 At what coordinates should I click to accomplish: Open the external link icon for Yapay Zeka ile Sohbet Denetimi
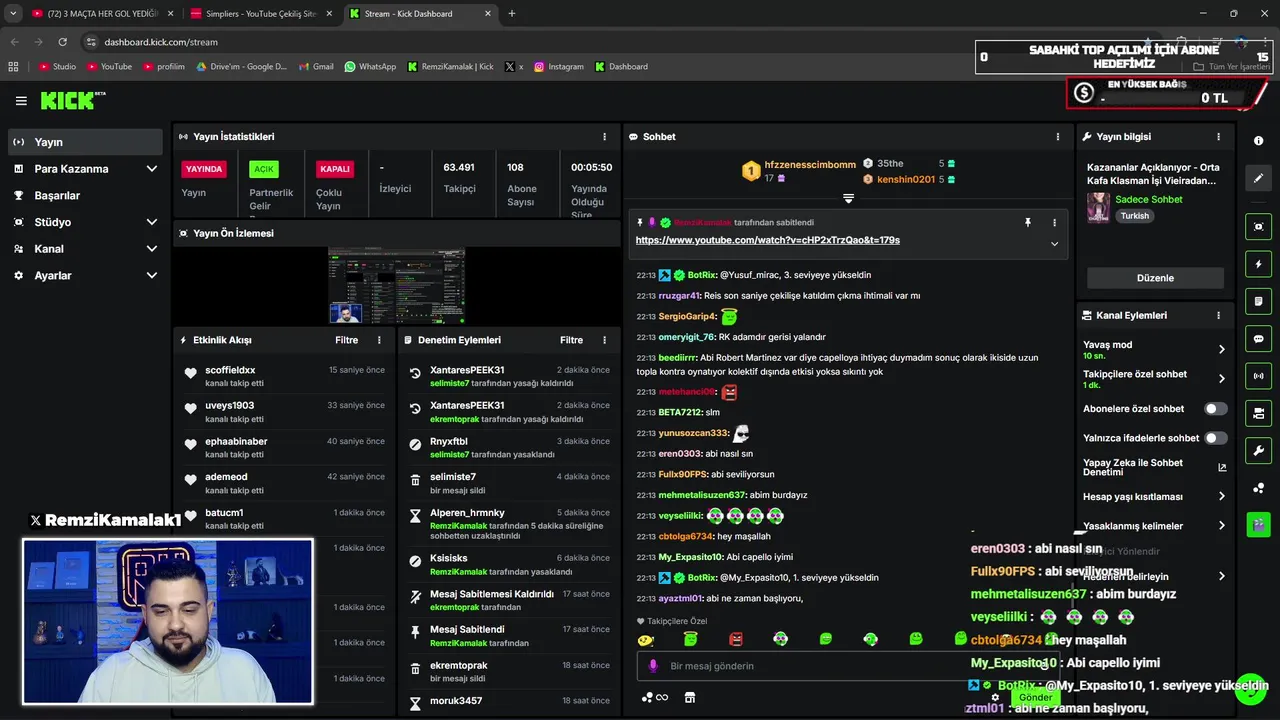[x=1222, y=467]
